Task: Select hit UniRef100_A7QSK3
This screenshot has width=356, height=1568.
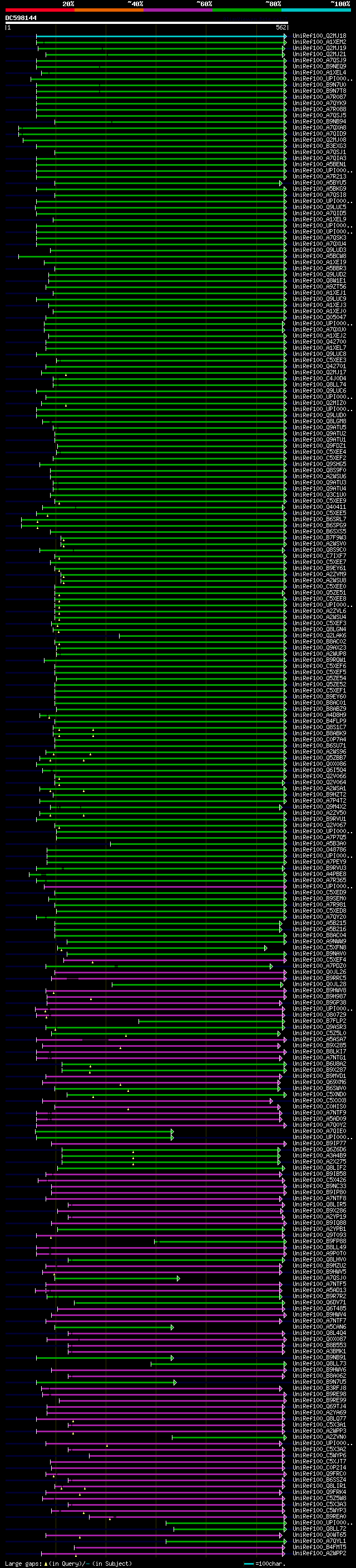Action: pos(319,238)
